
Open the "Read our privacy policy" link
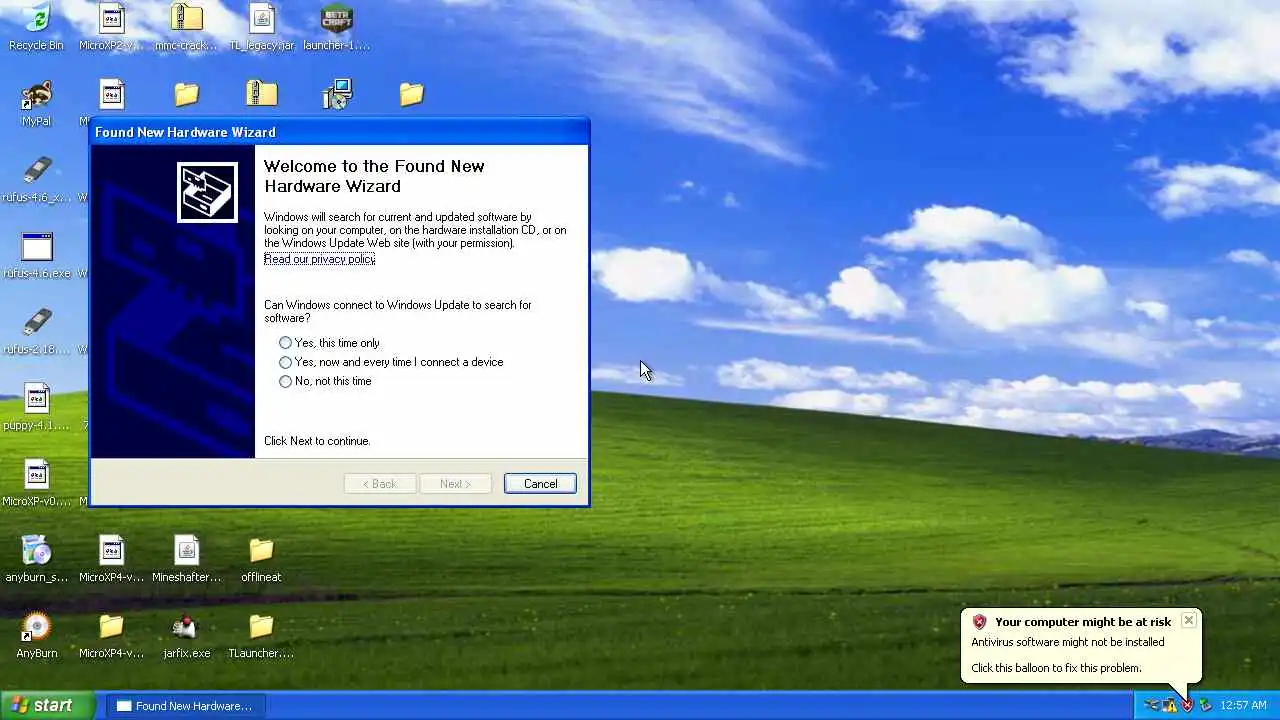click(319, 259)
